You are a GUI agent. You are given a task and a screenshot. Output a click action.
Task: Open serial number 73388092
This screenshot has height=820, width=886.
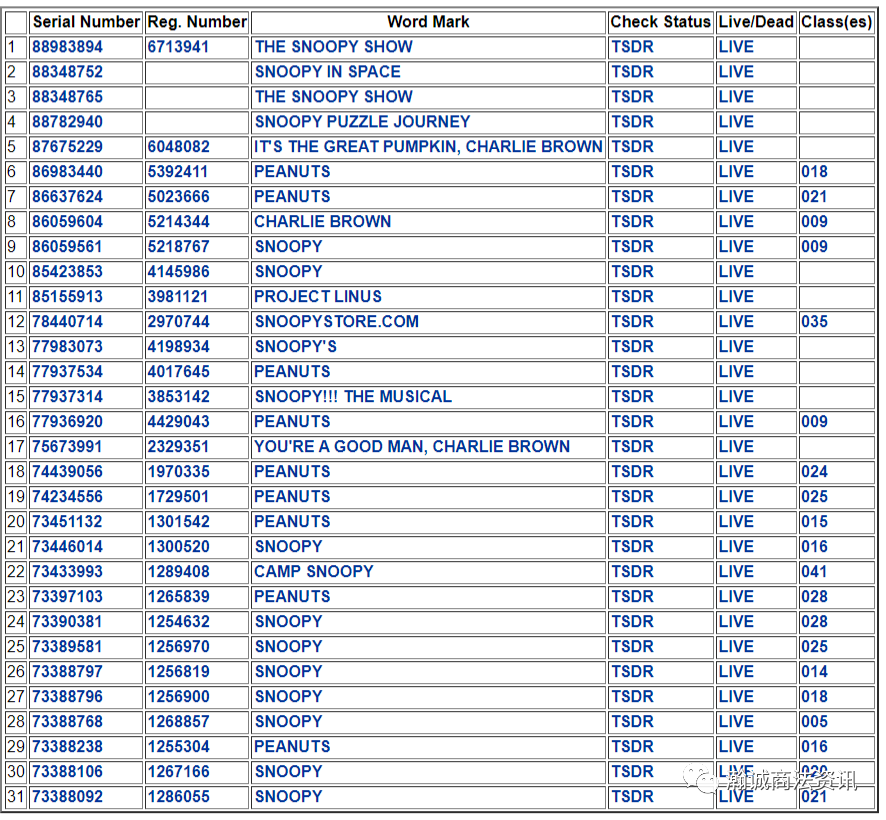[x=67, y=797]
